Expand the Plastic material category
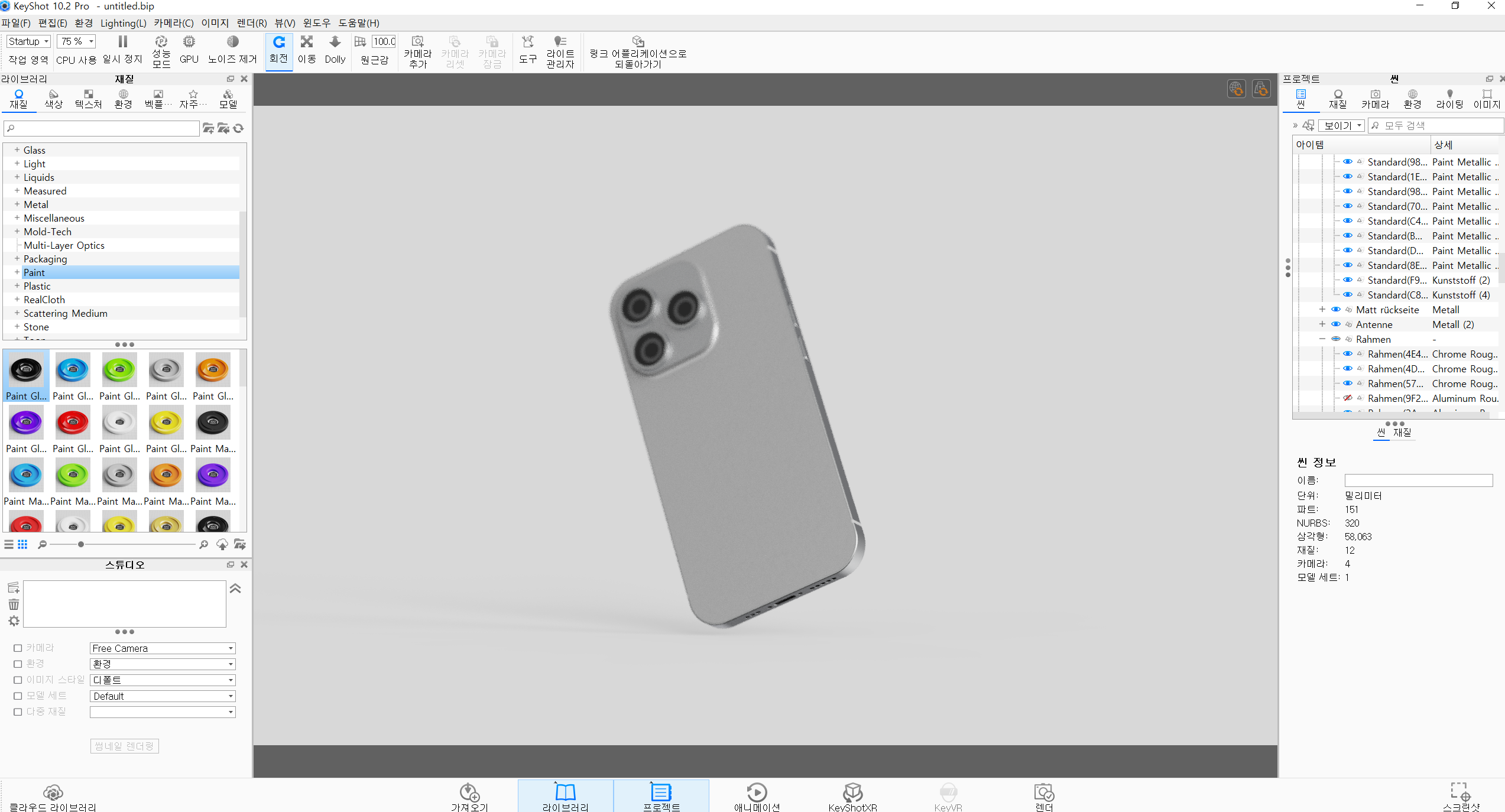Image resolution: width=1505 pixels, height=812 pixels. (17, 286)
